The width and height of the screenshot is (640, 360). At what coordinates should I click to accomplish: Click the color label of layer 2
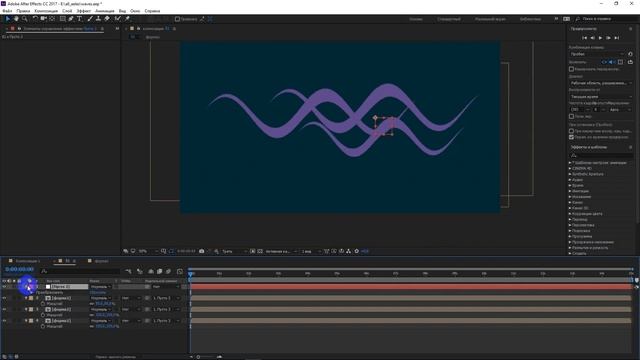click(31, 298)
